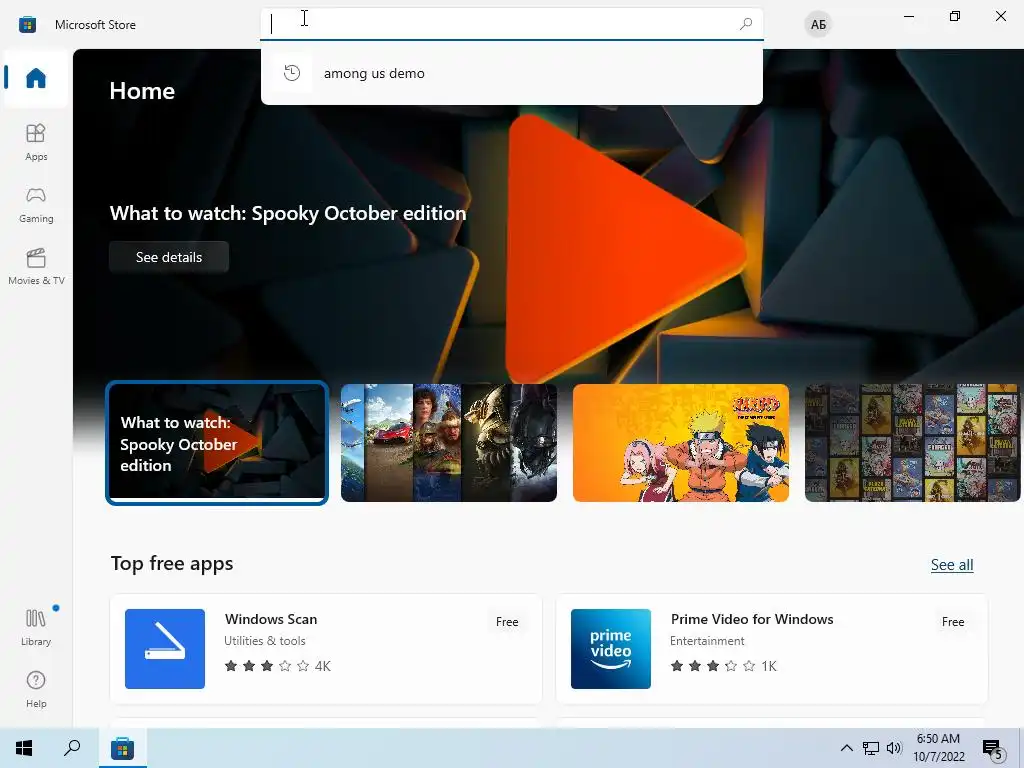Select Spooky October edition thumbnail
1024x768 pixels.
[217, 443]
